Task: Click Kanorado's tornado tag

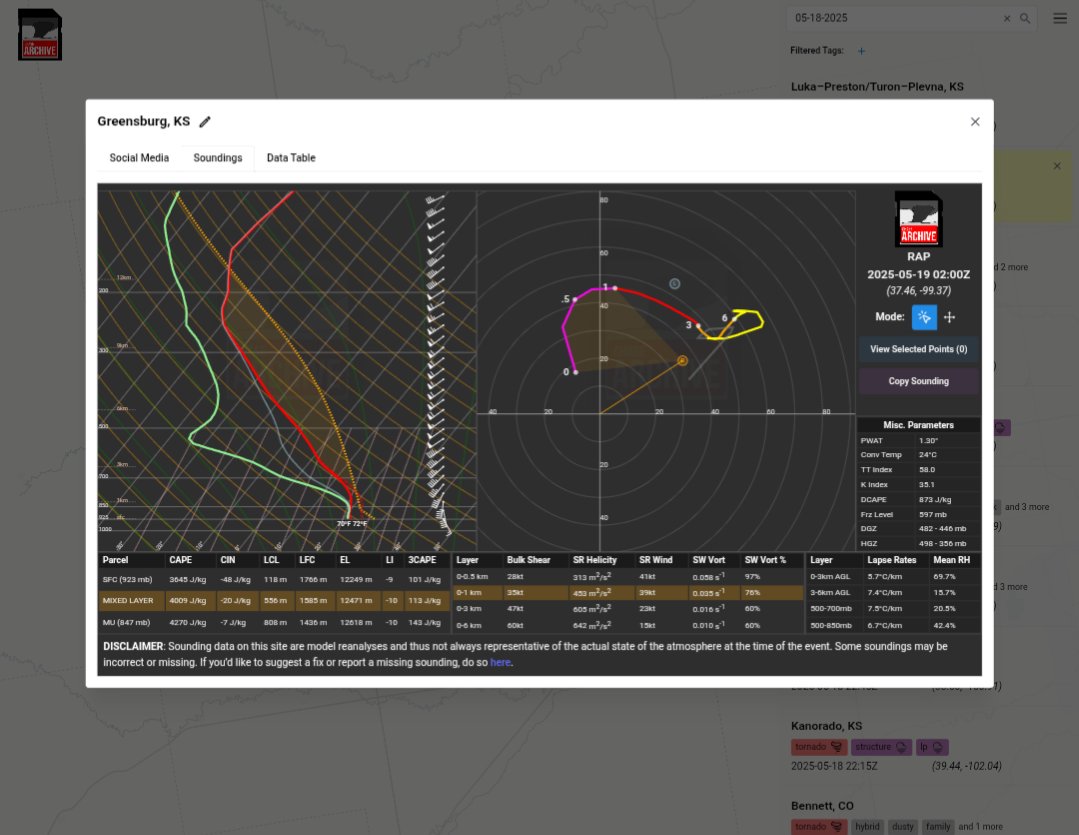Action: pos(818,747)
